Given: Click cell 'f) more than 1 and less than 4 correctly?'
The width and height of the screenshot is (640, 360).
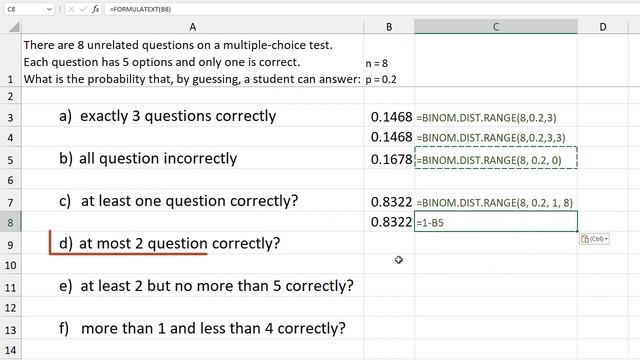Looking at the screenshot, I should [x=193, y=329].
